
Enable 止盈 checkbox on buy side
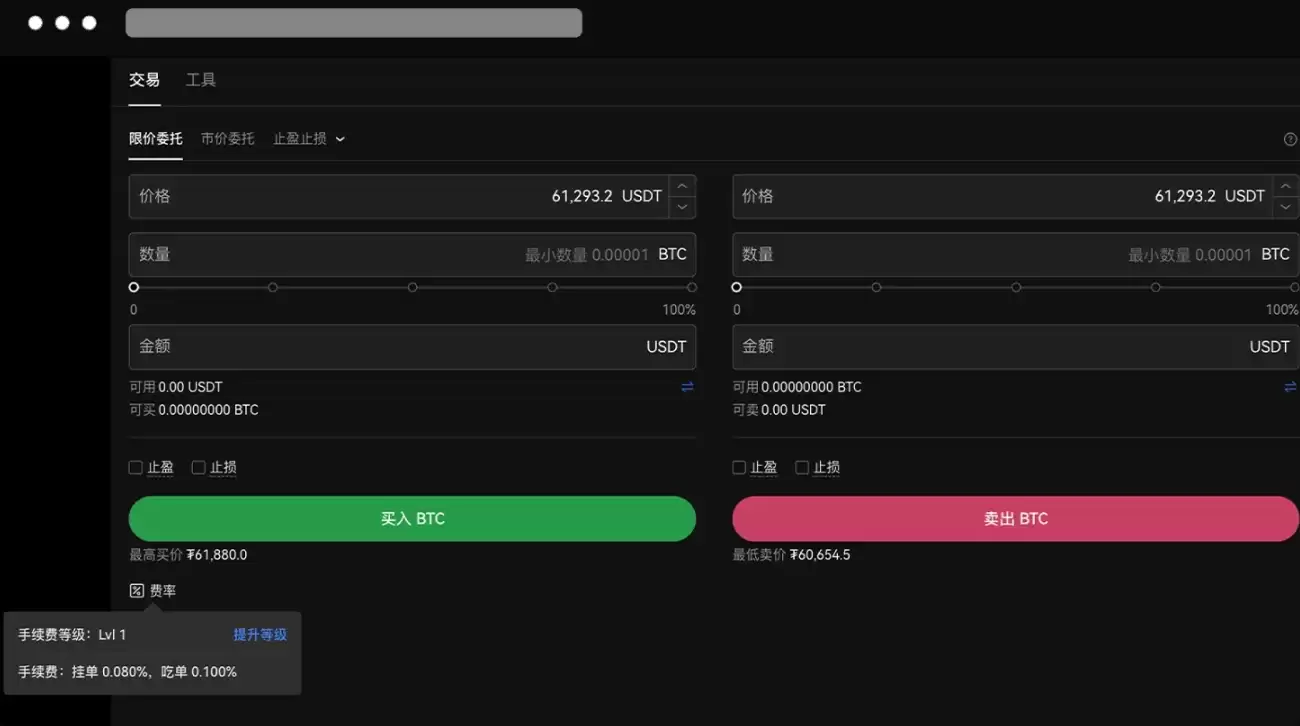(135, 467)
